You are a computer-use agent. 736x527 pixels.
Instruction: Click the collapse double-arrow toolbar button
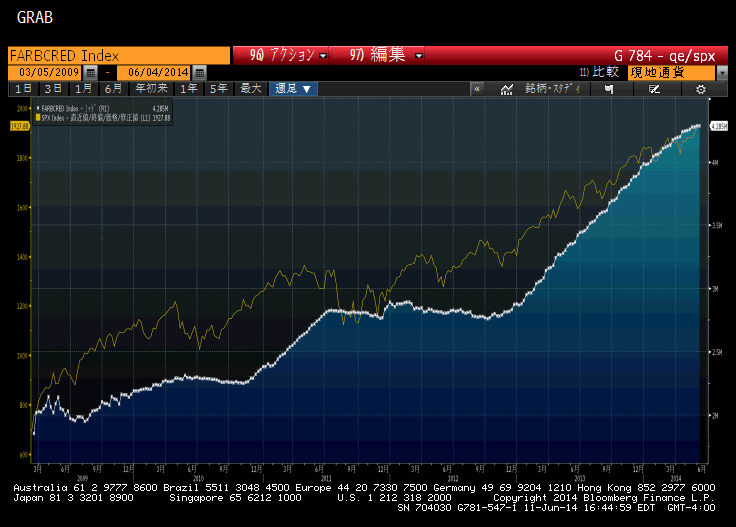tap(477, 89)
